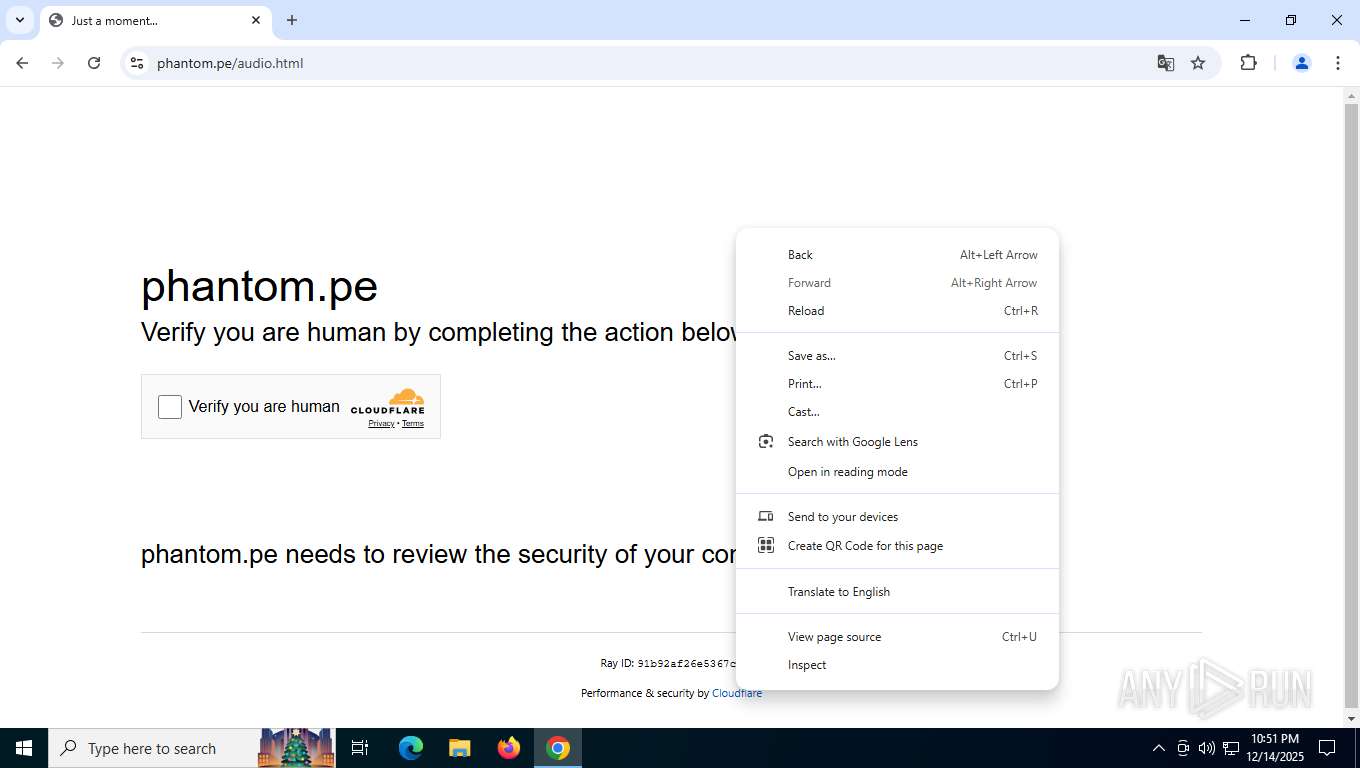Click the address bar URL phantom.pe/audio.html
The width and height of the screenshot is (1360, 768).
230,63
